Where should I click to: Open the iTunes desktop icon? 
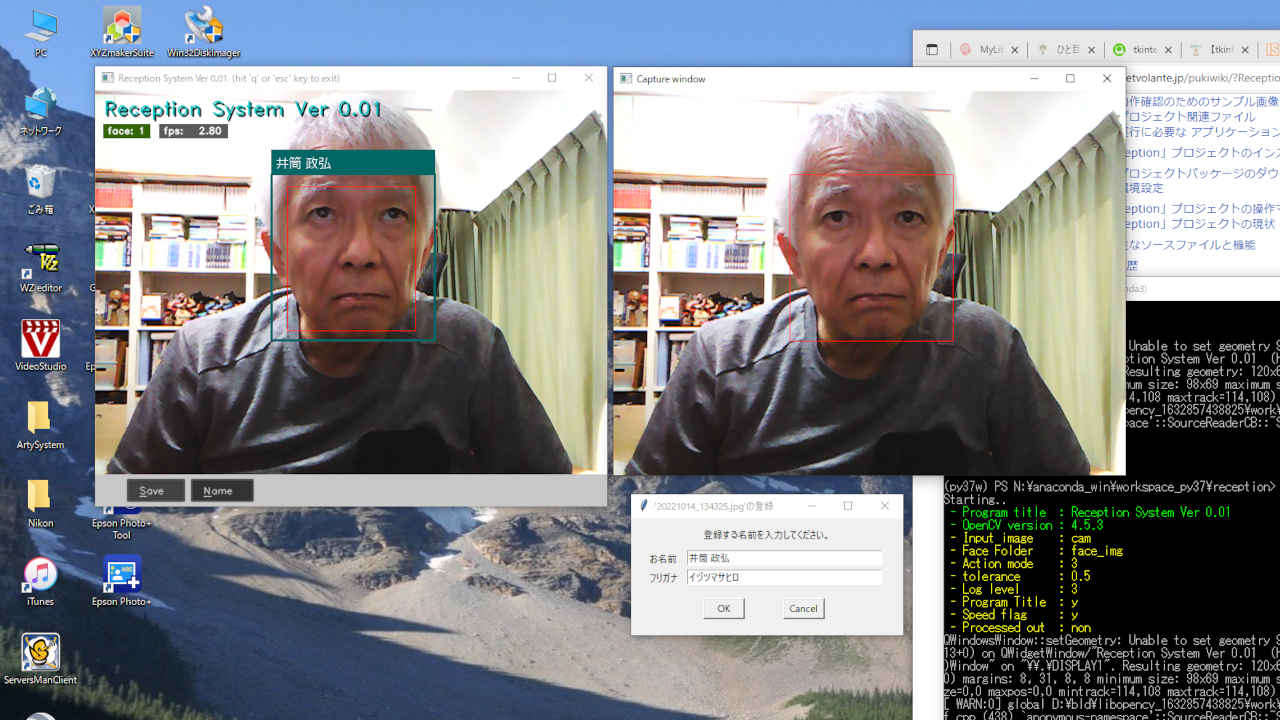point(40,576)
